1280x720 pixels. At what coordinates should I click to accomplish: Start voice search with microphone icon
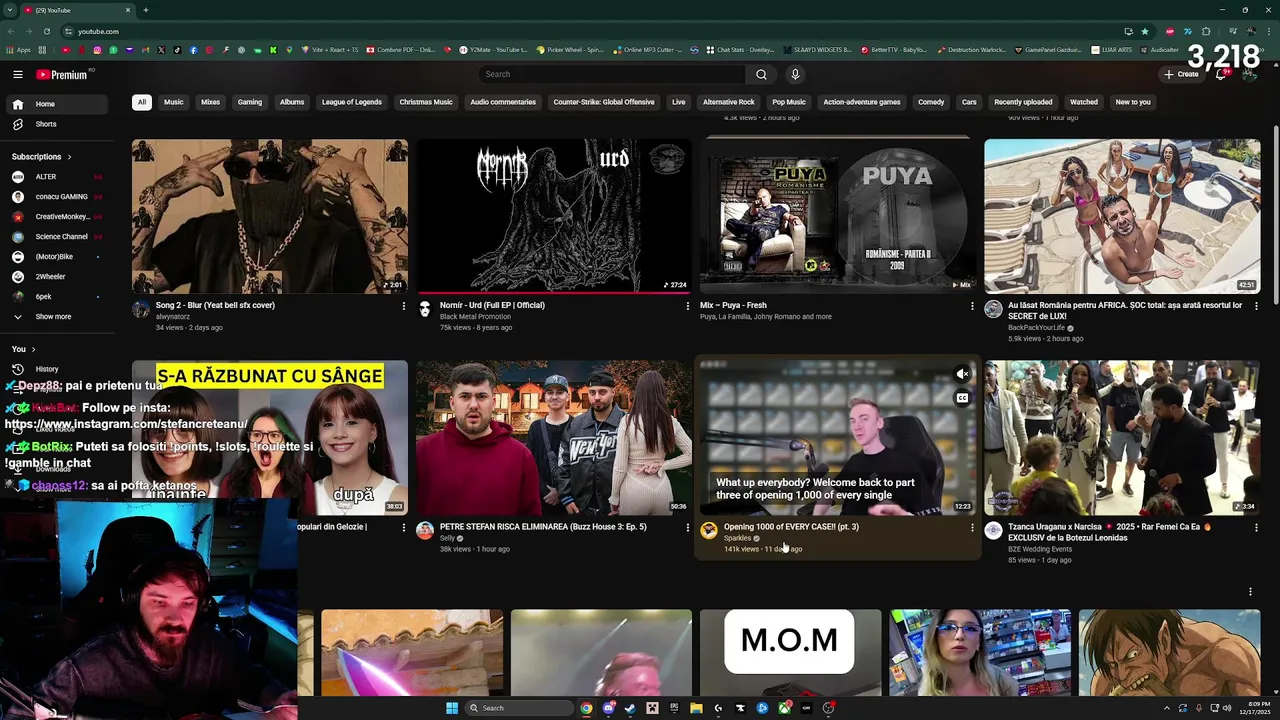[x=795, y=74]
